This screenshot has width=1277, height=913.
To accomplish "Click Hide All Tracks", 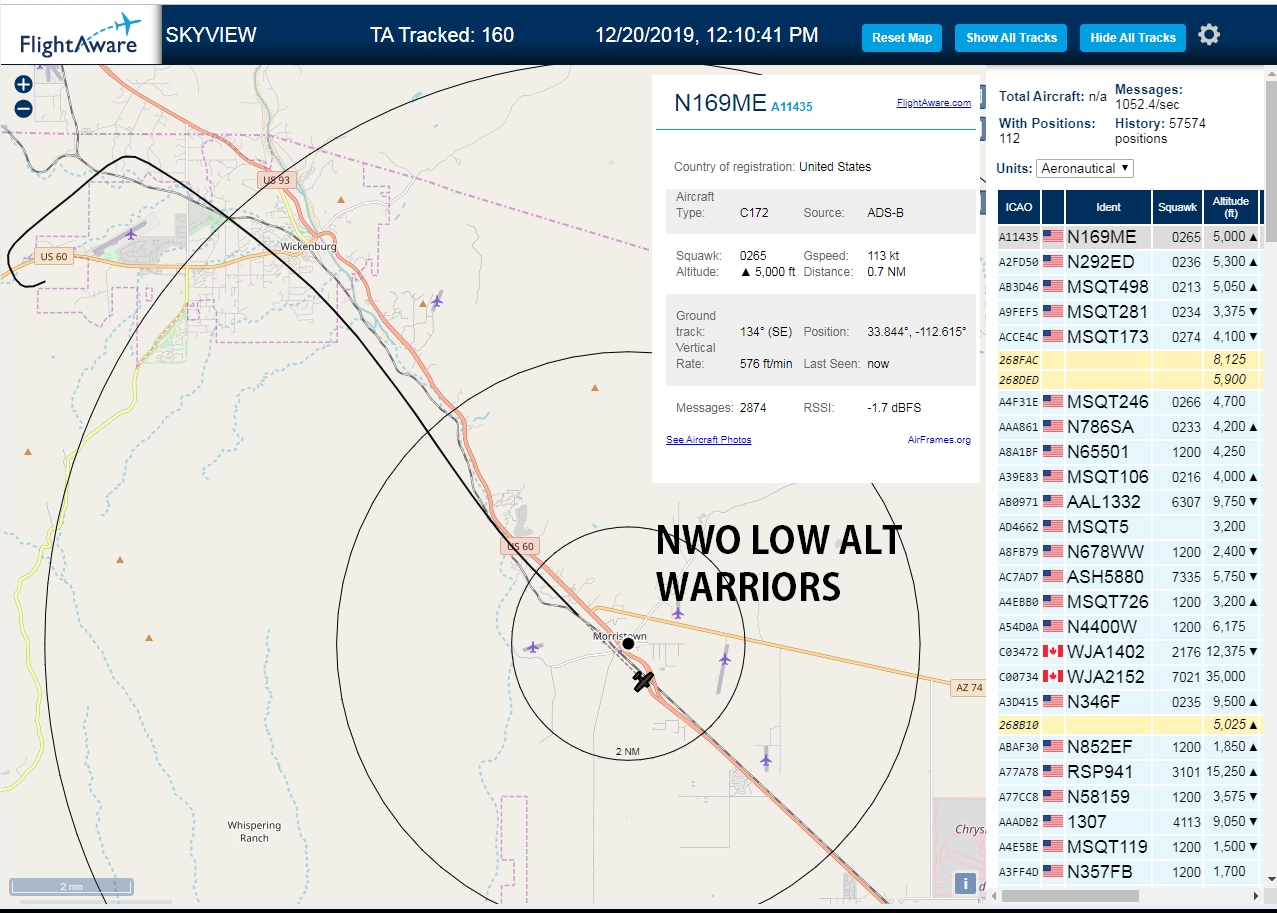I will tap(1133, 38).
